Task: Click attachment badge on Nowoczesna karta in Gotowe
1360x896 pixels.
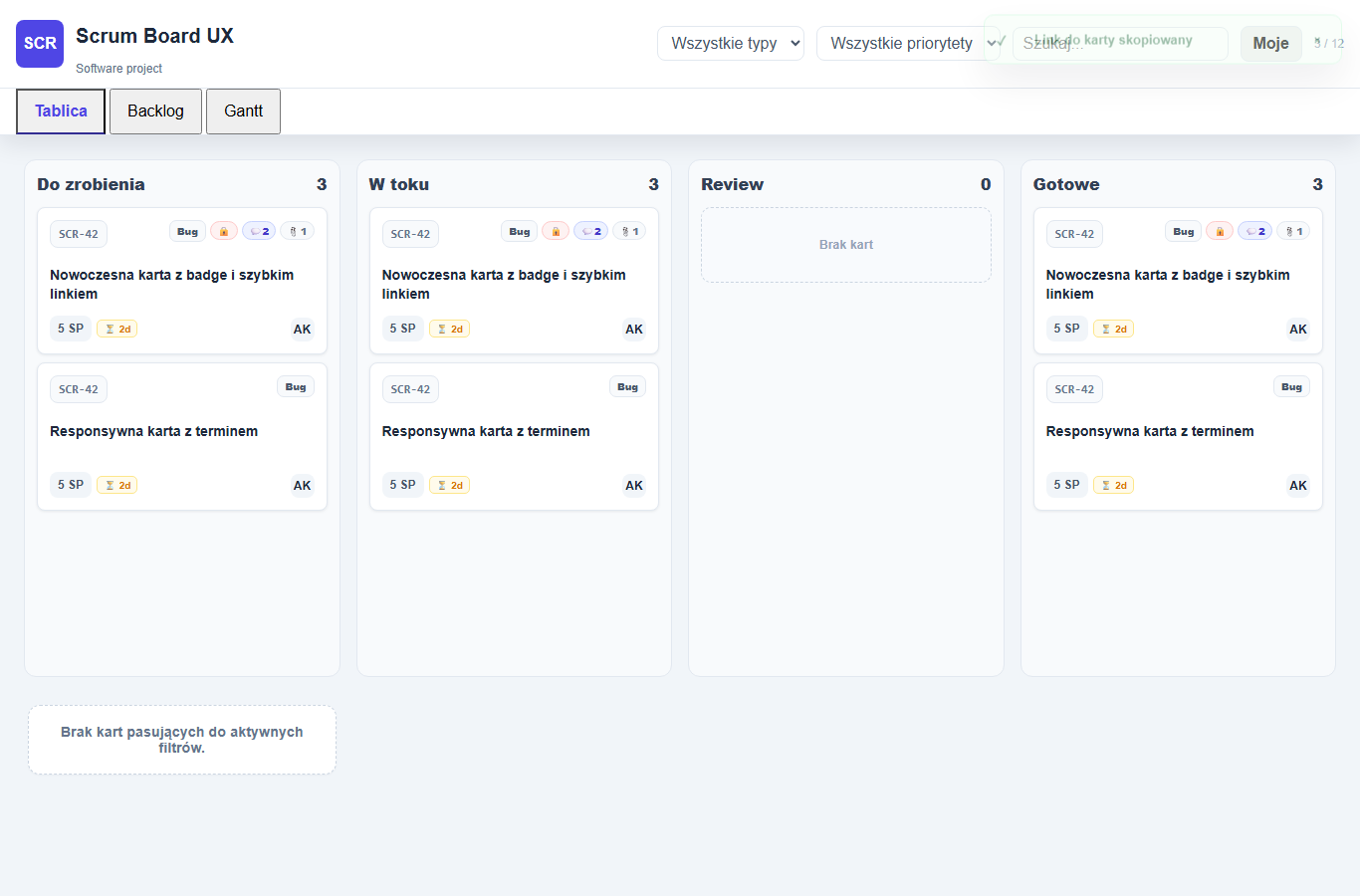Action: pos(1293,231)
